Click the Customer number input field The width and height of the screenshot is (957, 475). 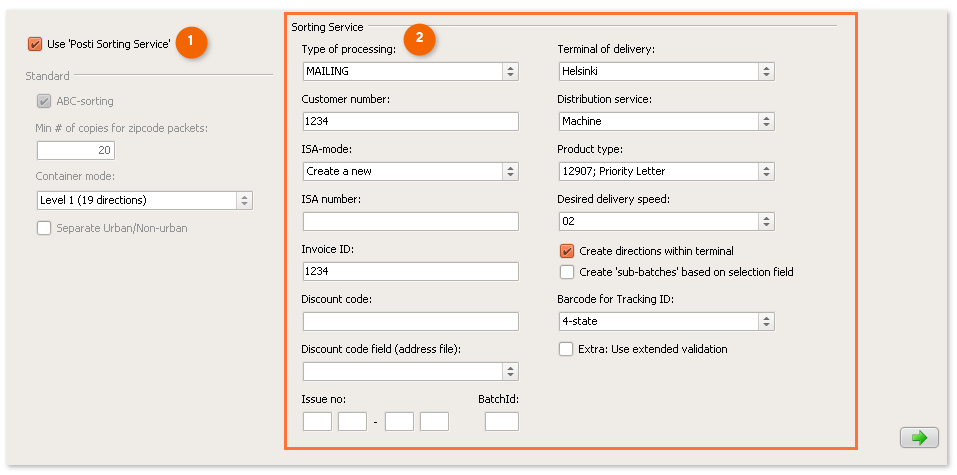pos(410,121)
